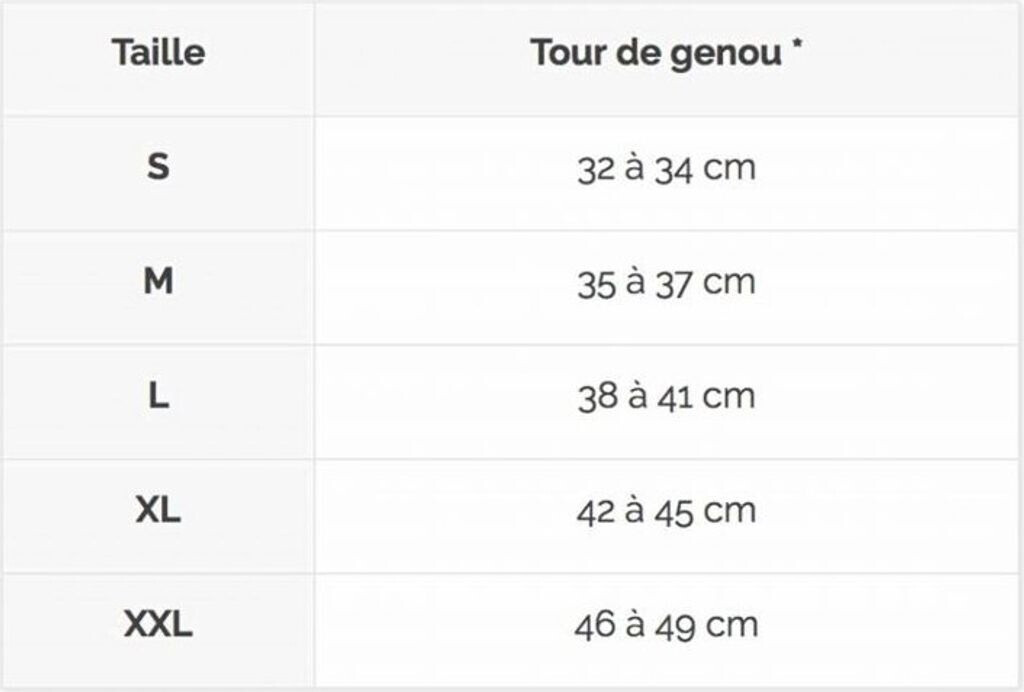
Task: Click the number 49 in the XXL row
Action: tap(675, 628)
